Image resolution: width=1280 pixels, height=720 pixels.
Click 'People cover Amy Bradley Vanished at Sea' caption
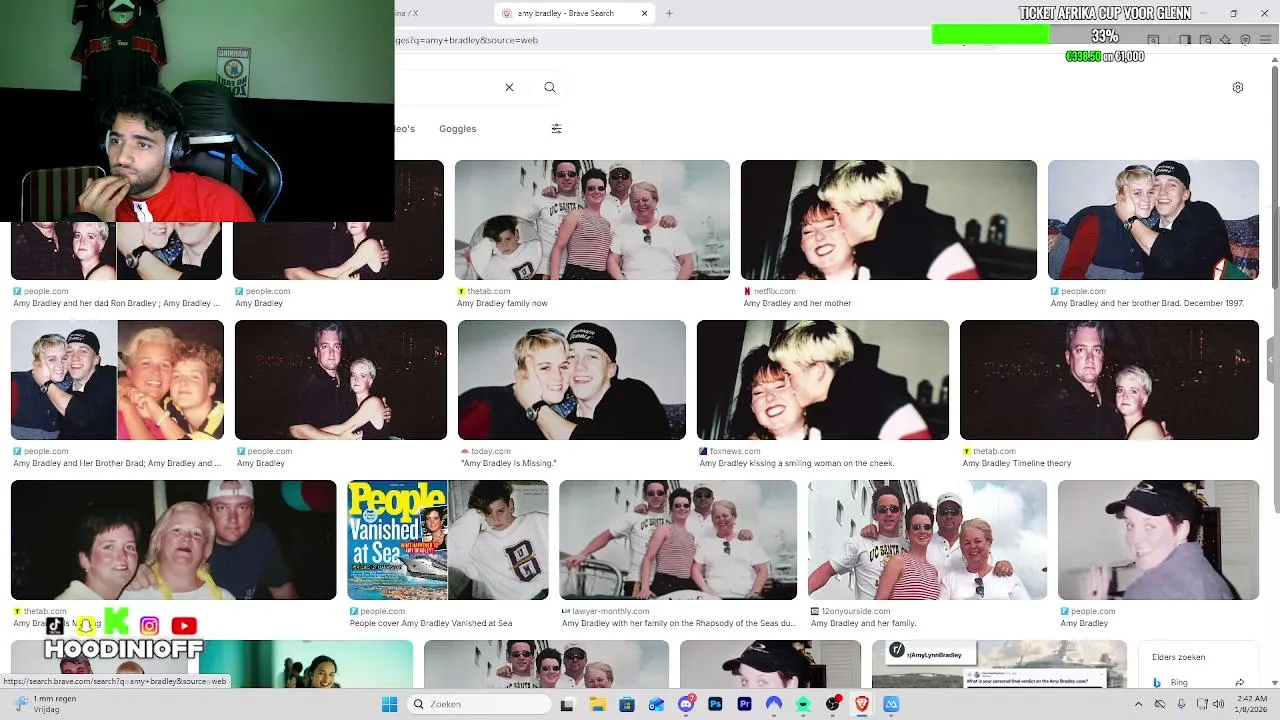pyautogui.click(x=431, y=623)
